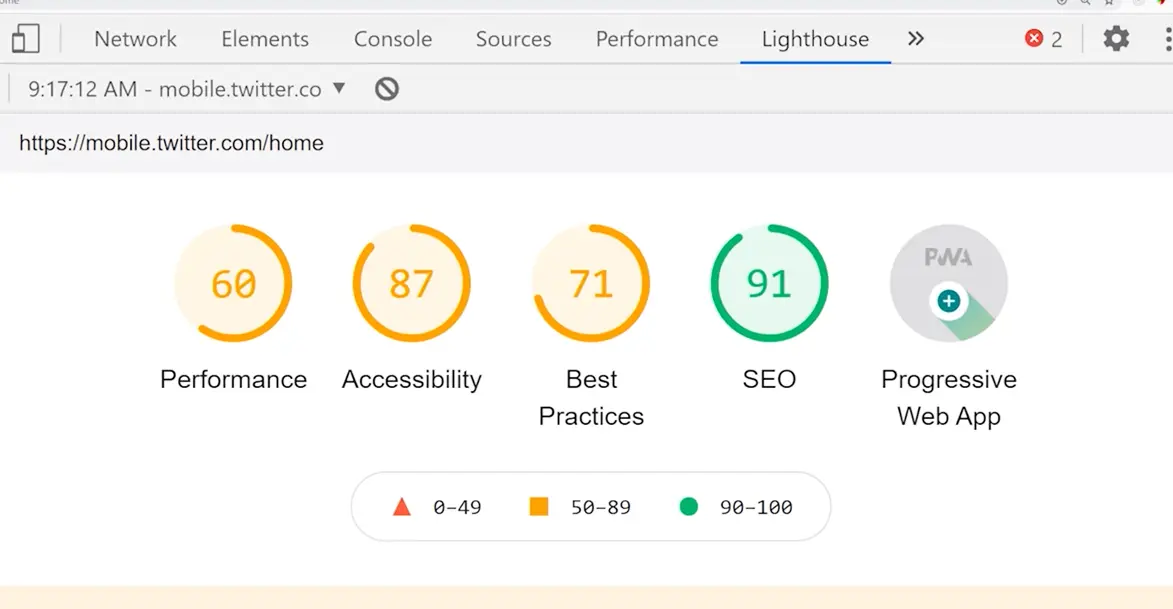
Task: Click the Progressive Web App badge icon
Action: pos(948,284)
